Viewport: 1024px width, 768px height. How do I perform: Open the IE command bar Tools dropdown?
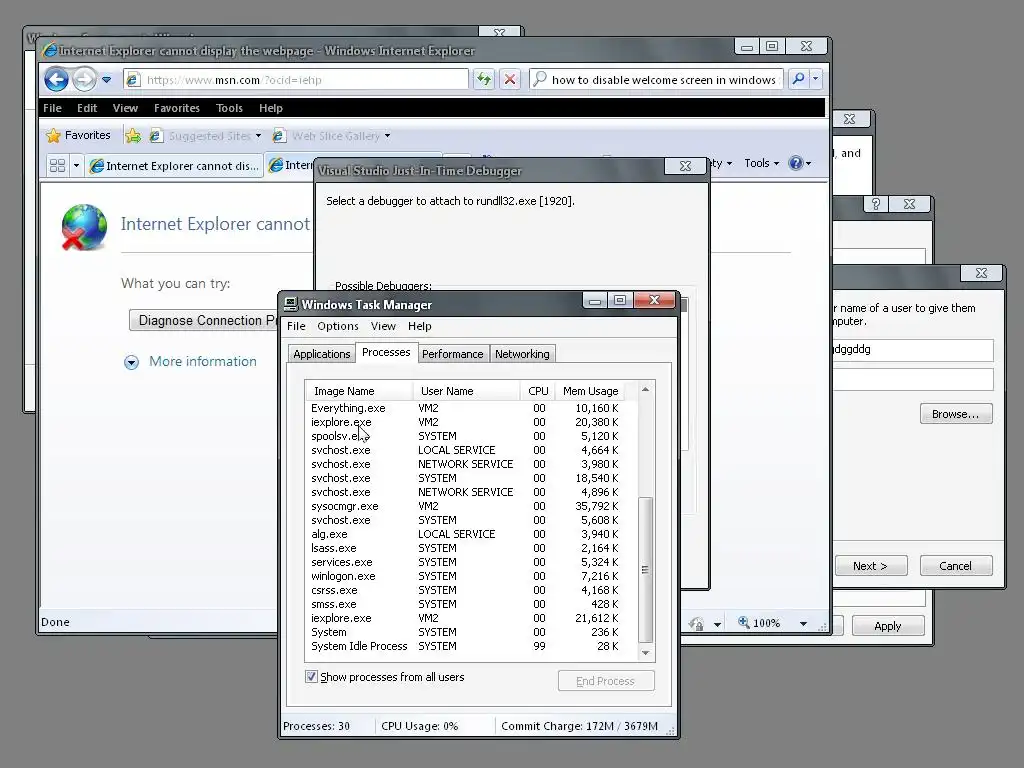[761, 163]
